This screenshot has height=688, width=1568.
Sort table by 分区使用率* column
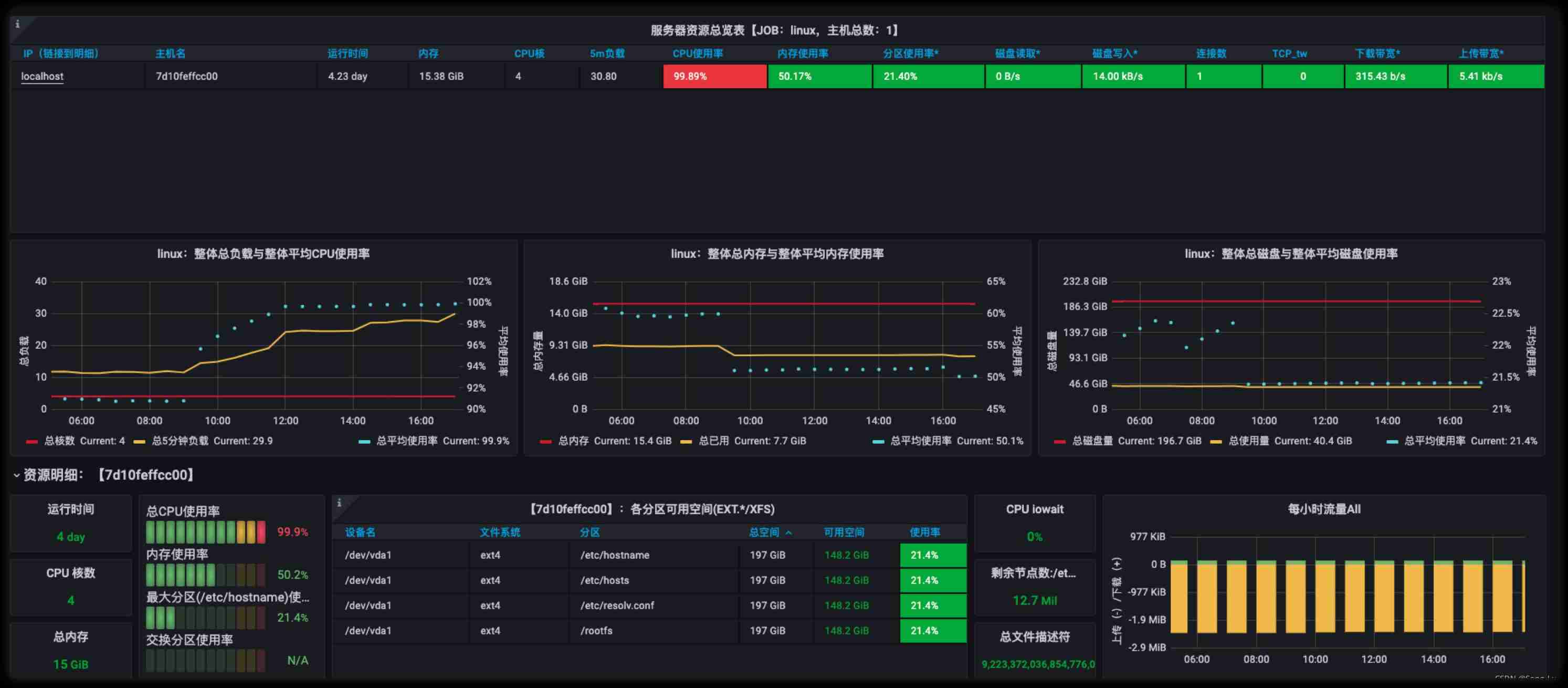tap(911, 54)
